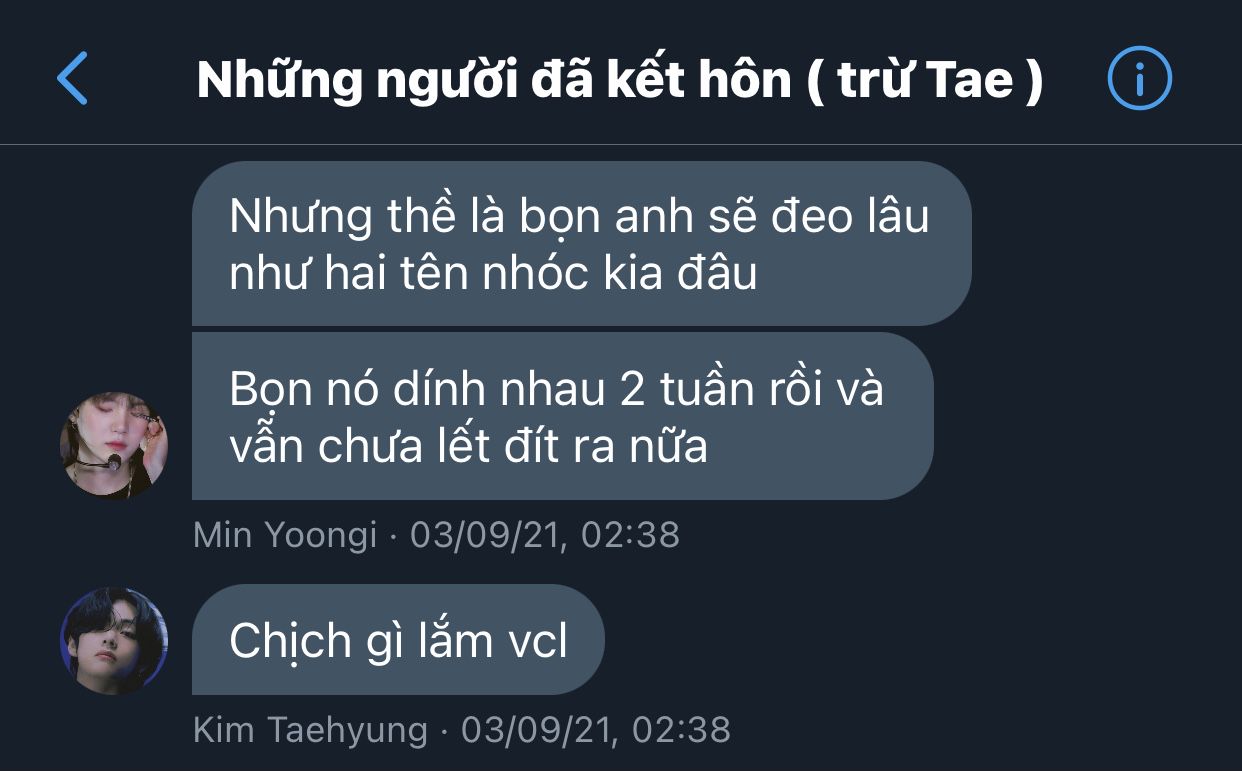Tap "2 tuần" in Yoongi's second message
The height and width of the screenshot is (771, 1242).
(691, 390)
